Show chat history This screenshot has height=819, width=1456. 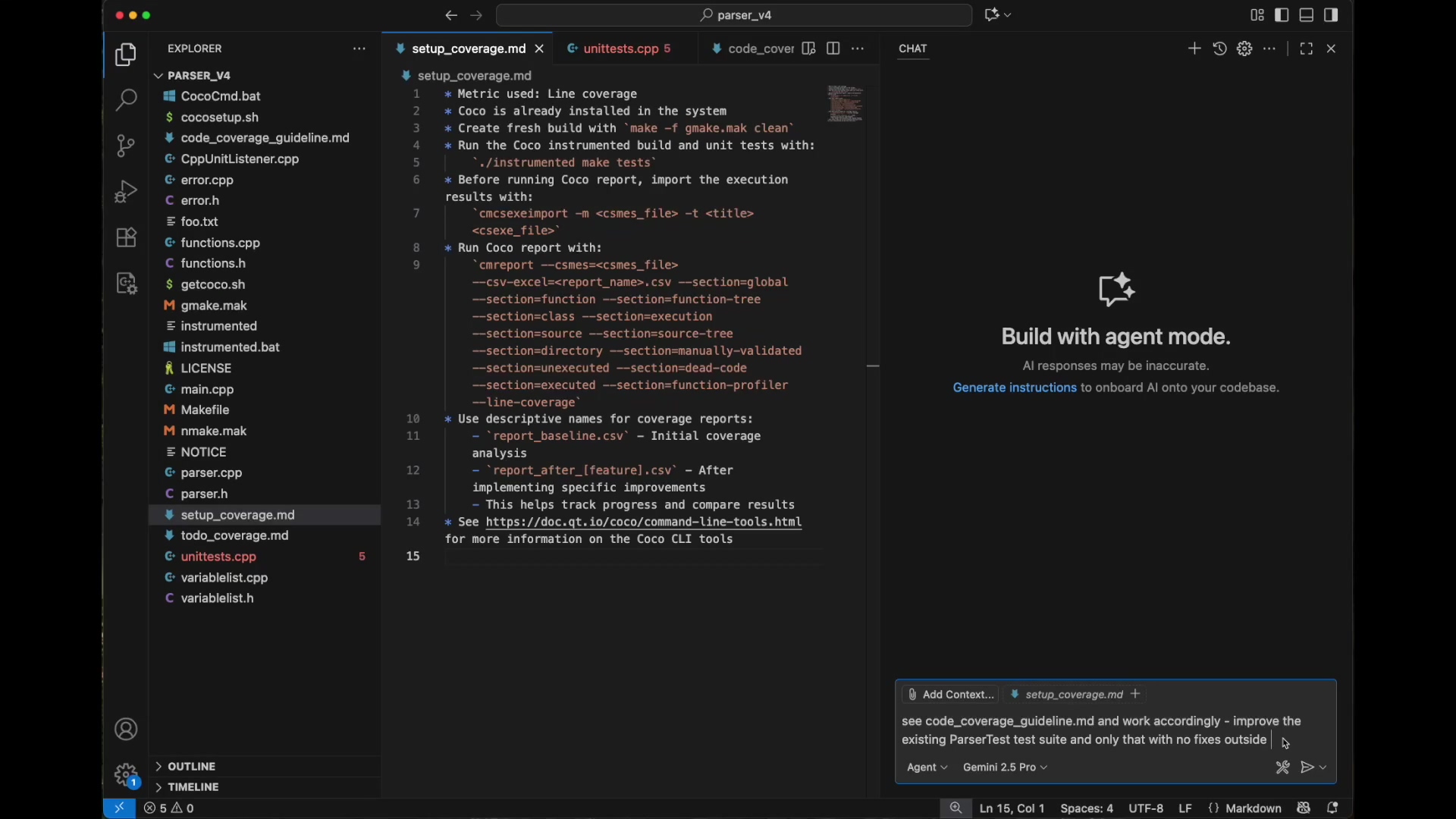coord(1220,49)
